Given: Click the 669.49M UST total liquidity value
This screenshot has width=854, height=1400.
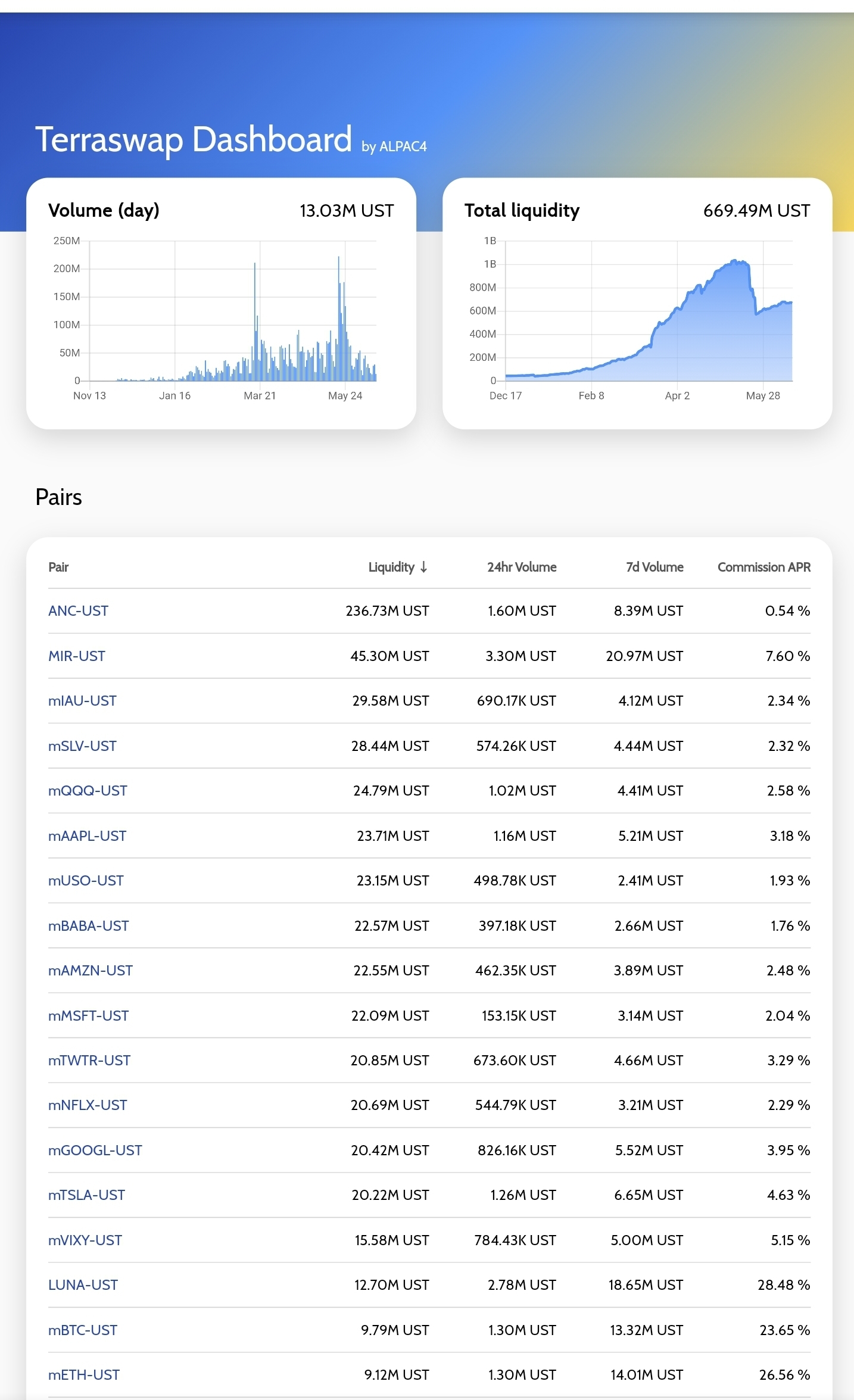Looking at the screenshot, I should pyautogui.click(x=756, y=211).
